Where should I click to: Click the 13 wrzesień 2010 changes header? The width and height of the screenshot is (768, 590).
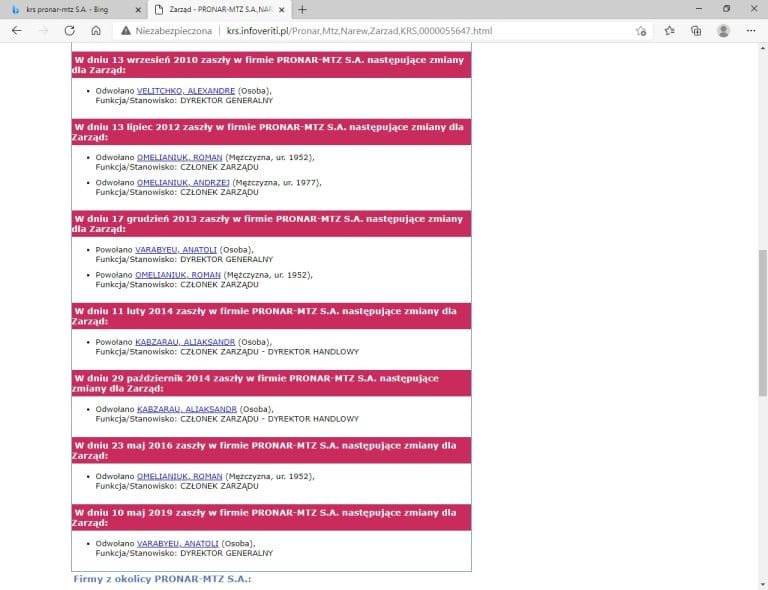[271, 65]
